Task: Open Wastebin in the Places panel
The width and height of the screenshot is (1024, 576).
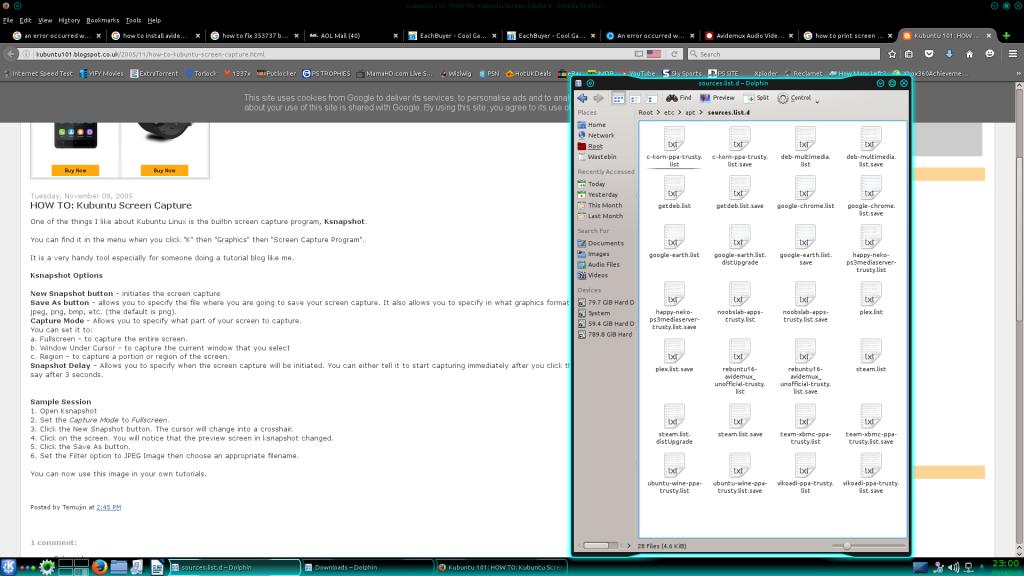Action: pos(602,157)
